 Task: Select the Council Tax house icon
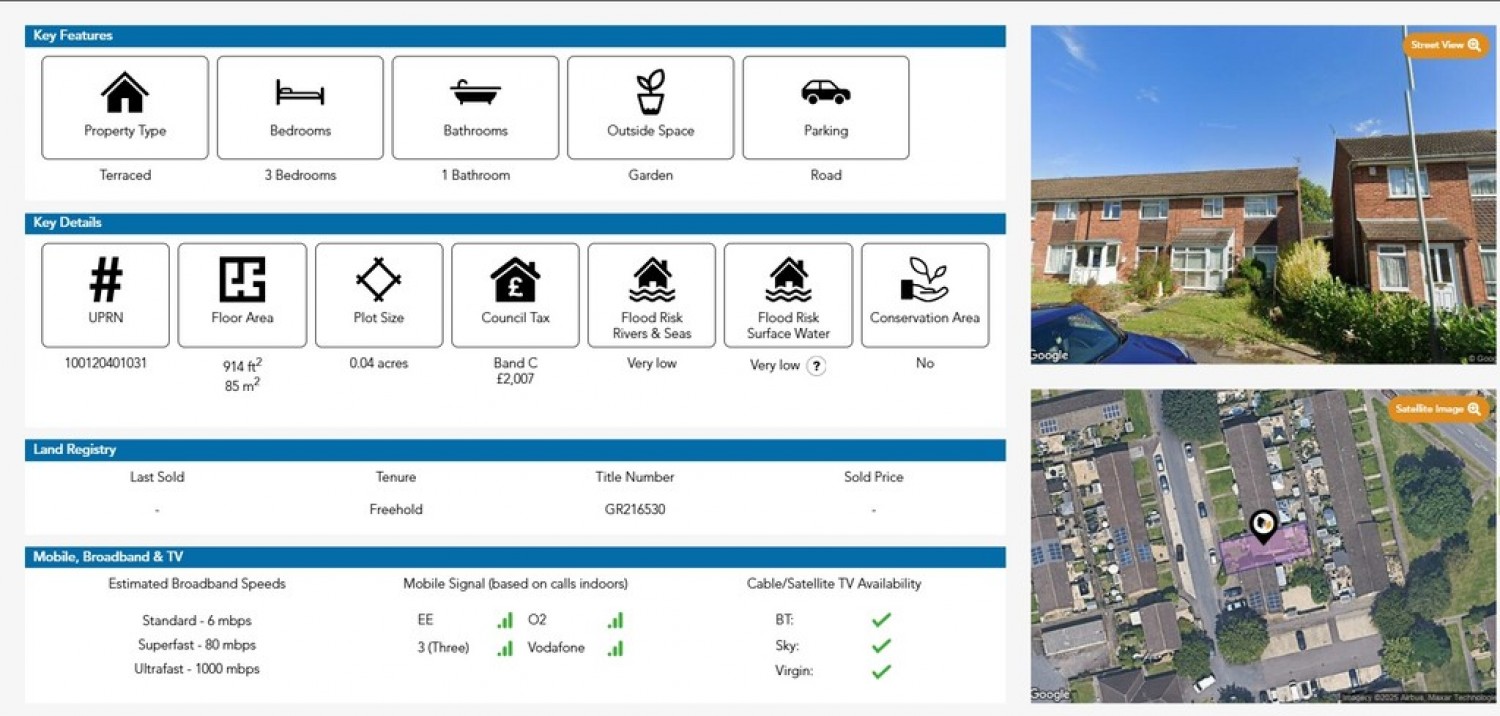coord(515,280)
